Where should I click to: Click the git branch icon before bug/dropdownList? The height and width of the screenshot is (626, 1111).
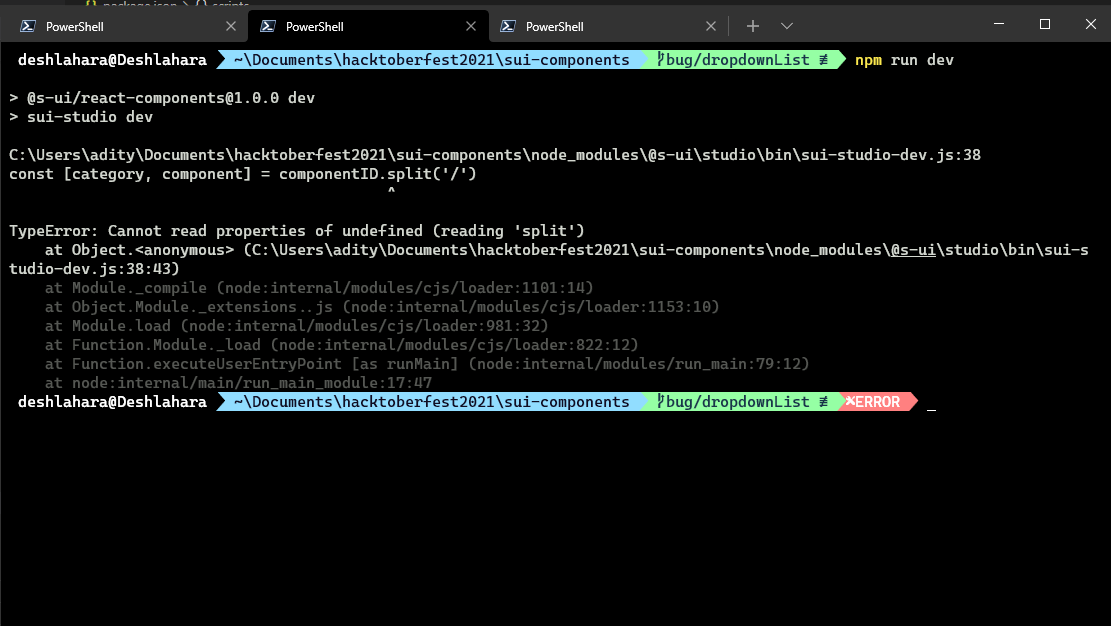coord(659,59)
